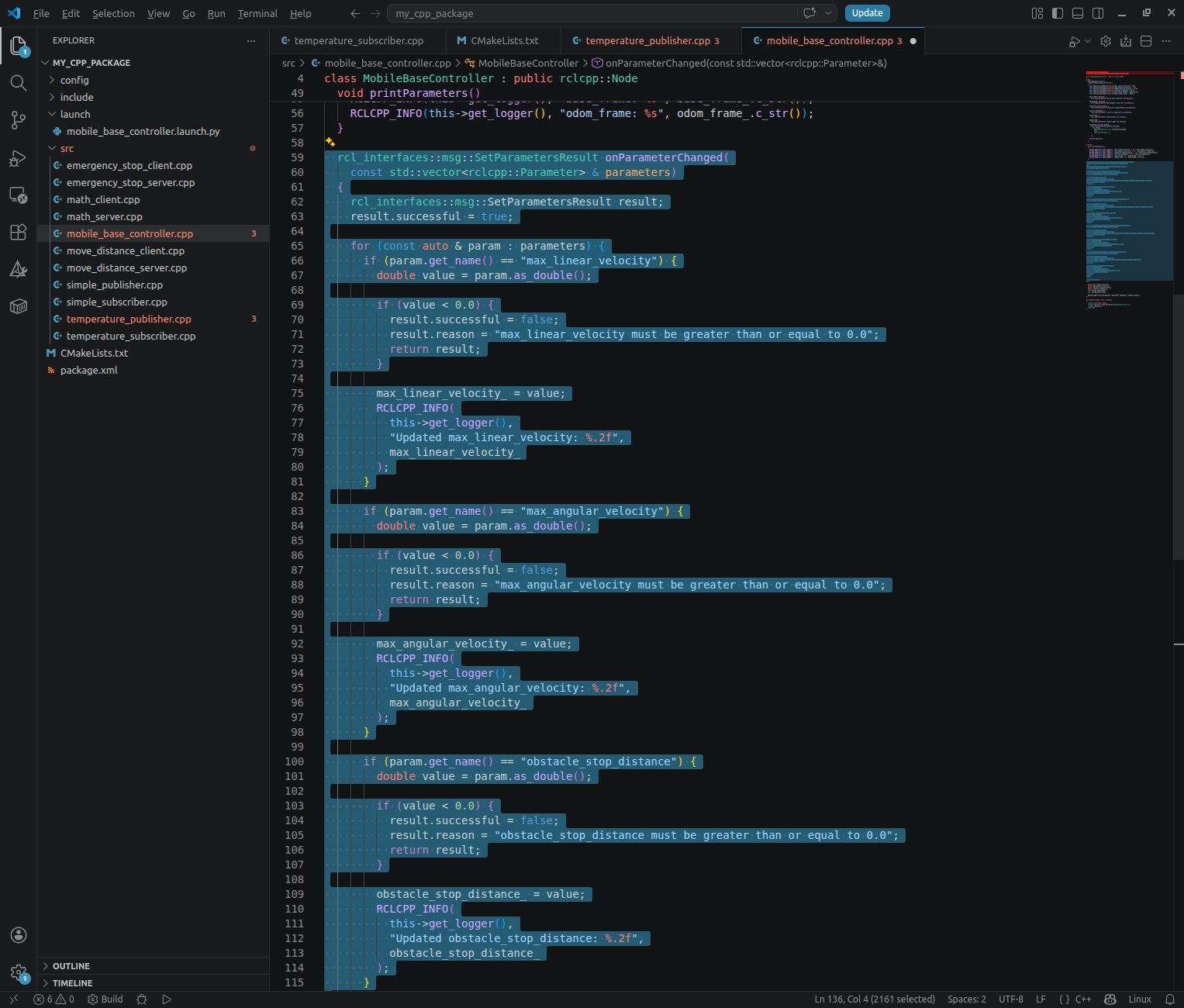Open the Run and Debug view
Viewport: 1184px width, 1008px height.
[x=18, y=157]
